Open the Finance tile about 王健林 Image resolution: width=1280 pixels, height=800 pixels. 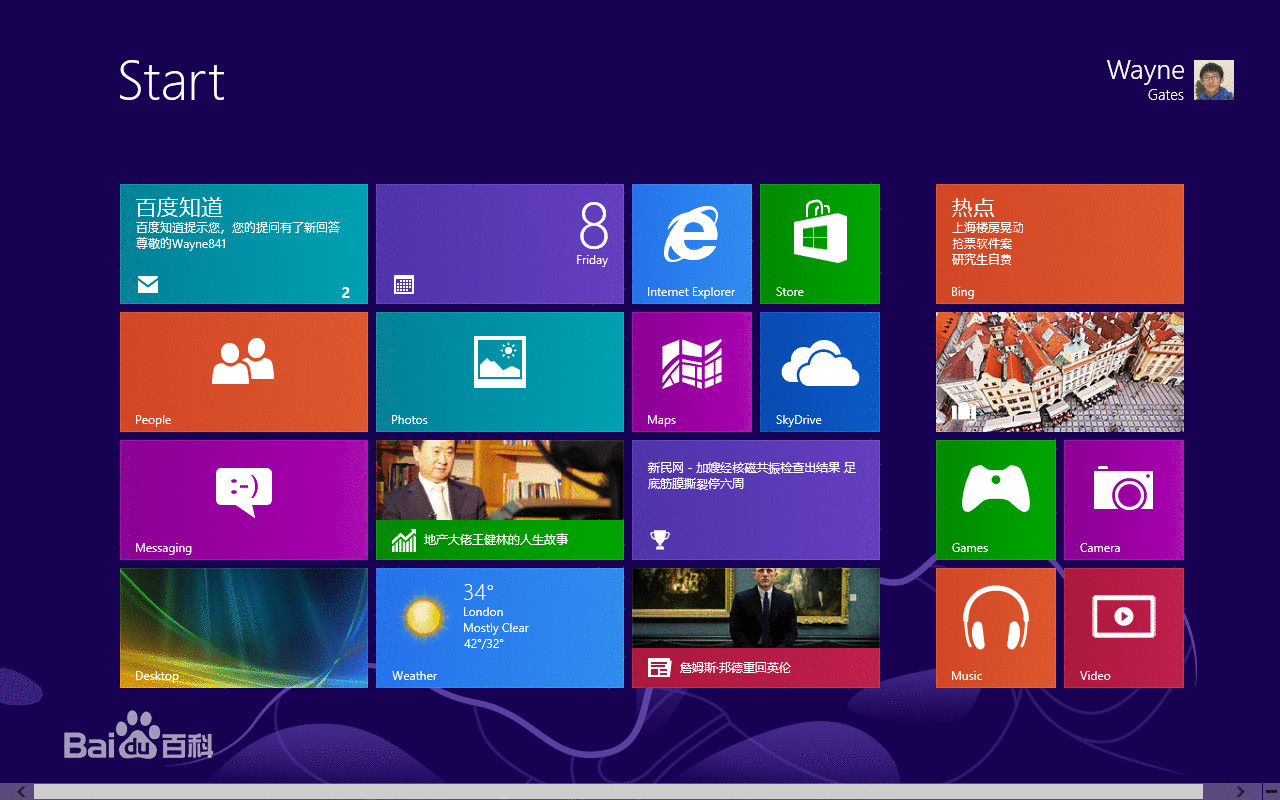coord(500,500)
